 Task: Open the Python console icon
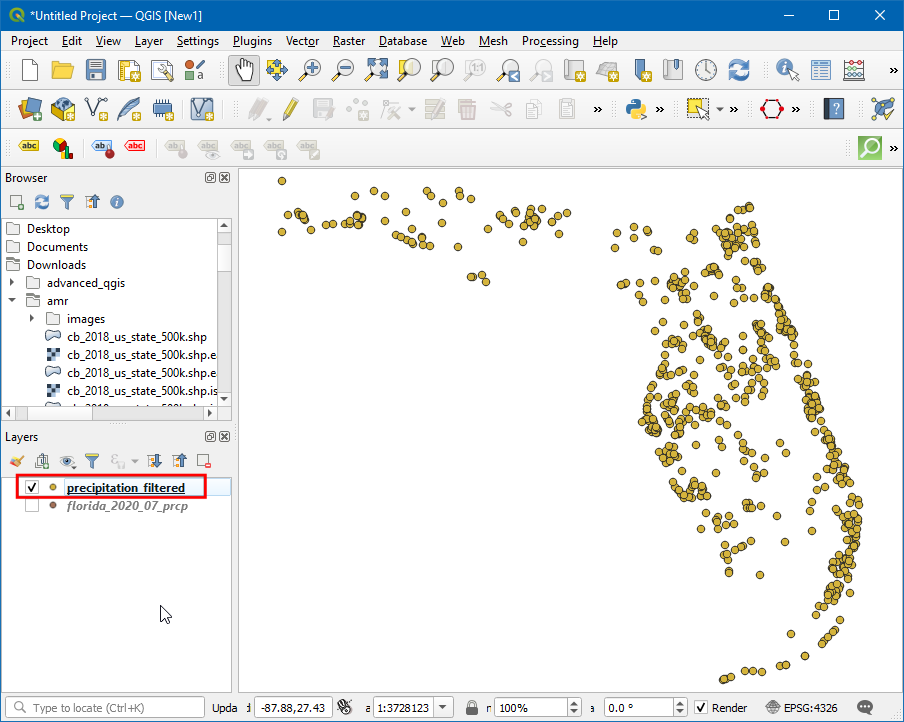click(634, 108)
